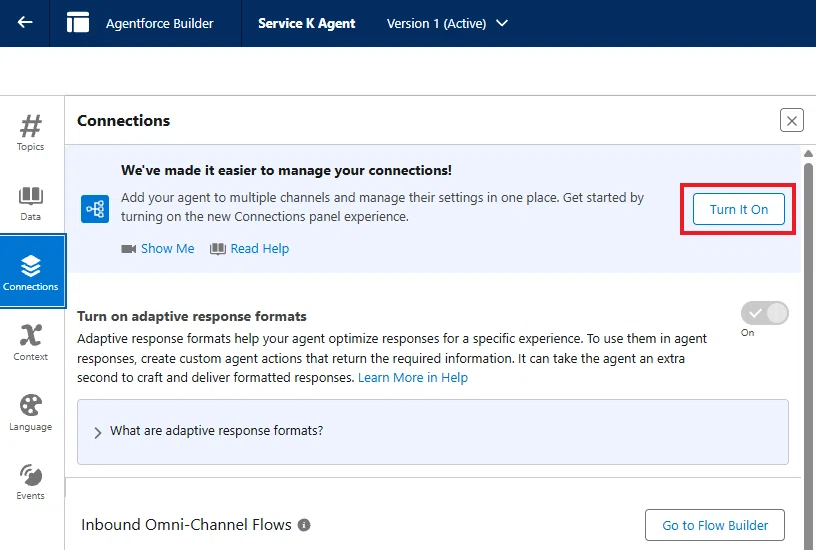Click the Agentforce Builder label

[x=160, y=23]
